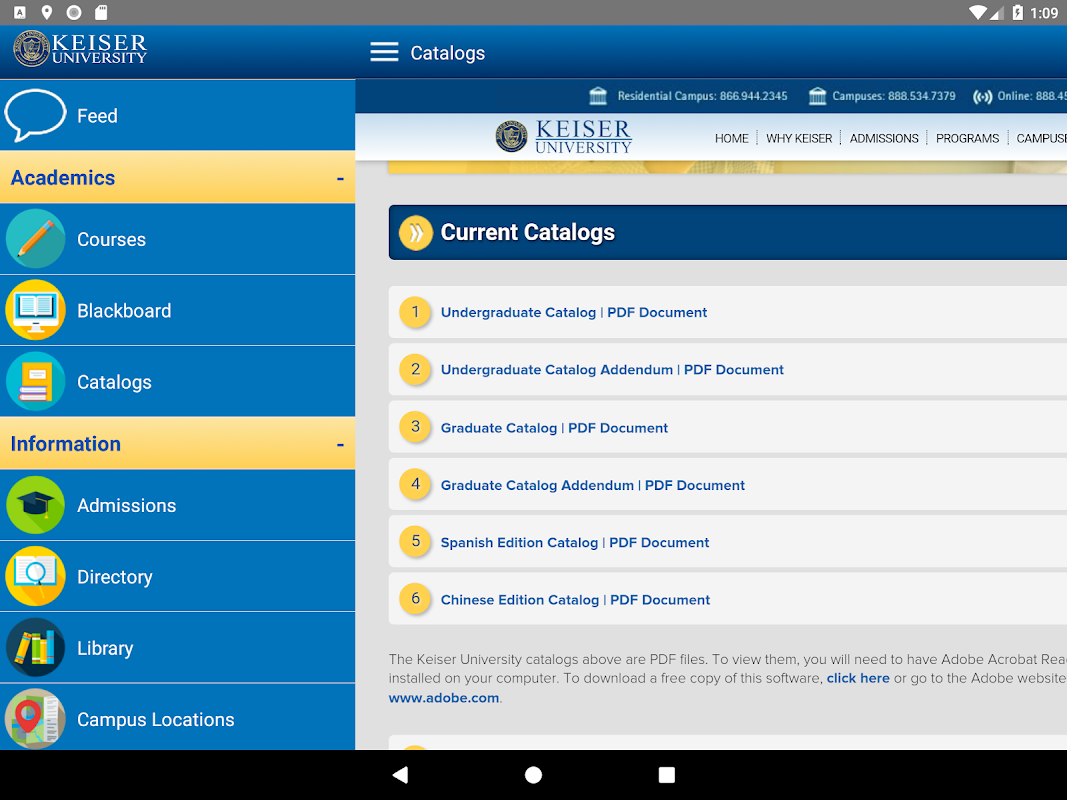Open the hamburger menu icon
Screen dimensions: 1067x800
coord(384,52)
